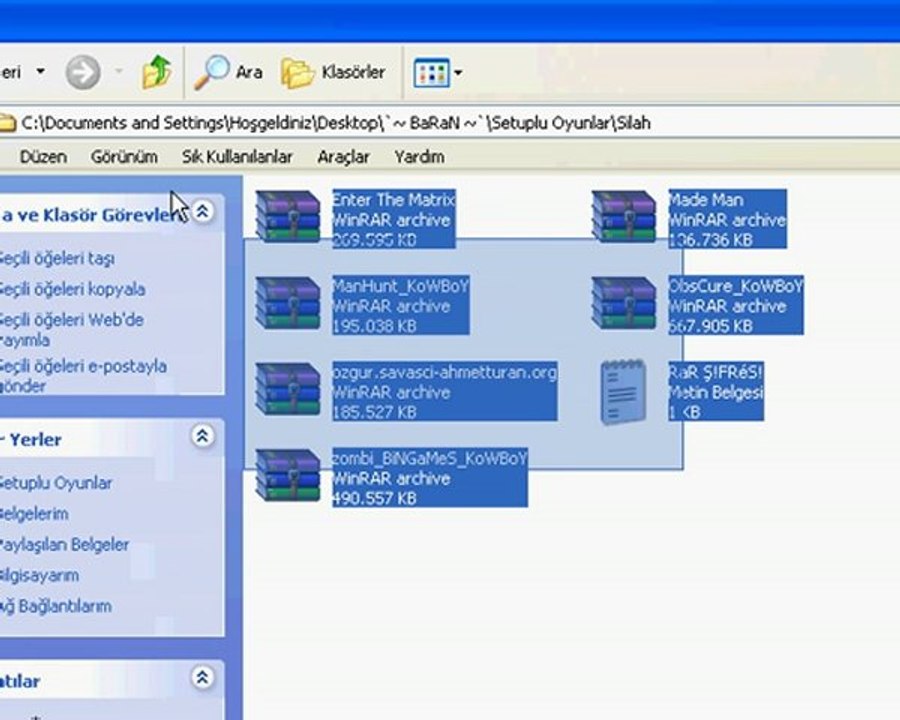900x720 pixels.
Task: Open the Düzen menu
Action: 43,157
